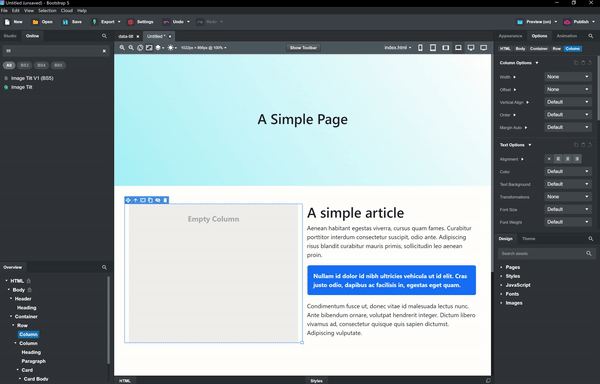Screen dimensions: 600x384
Task: Click the Save disk icon
Action: (x=65, y=22)
